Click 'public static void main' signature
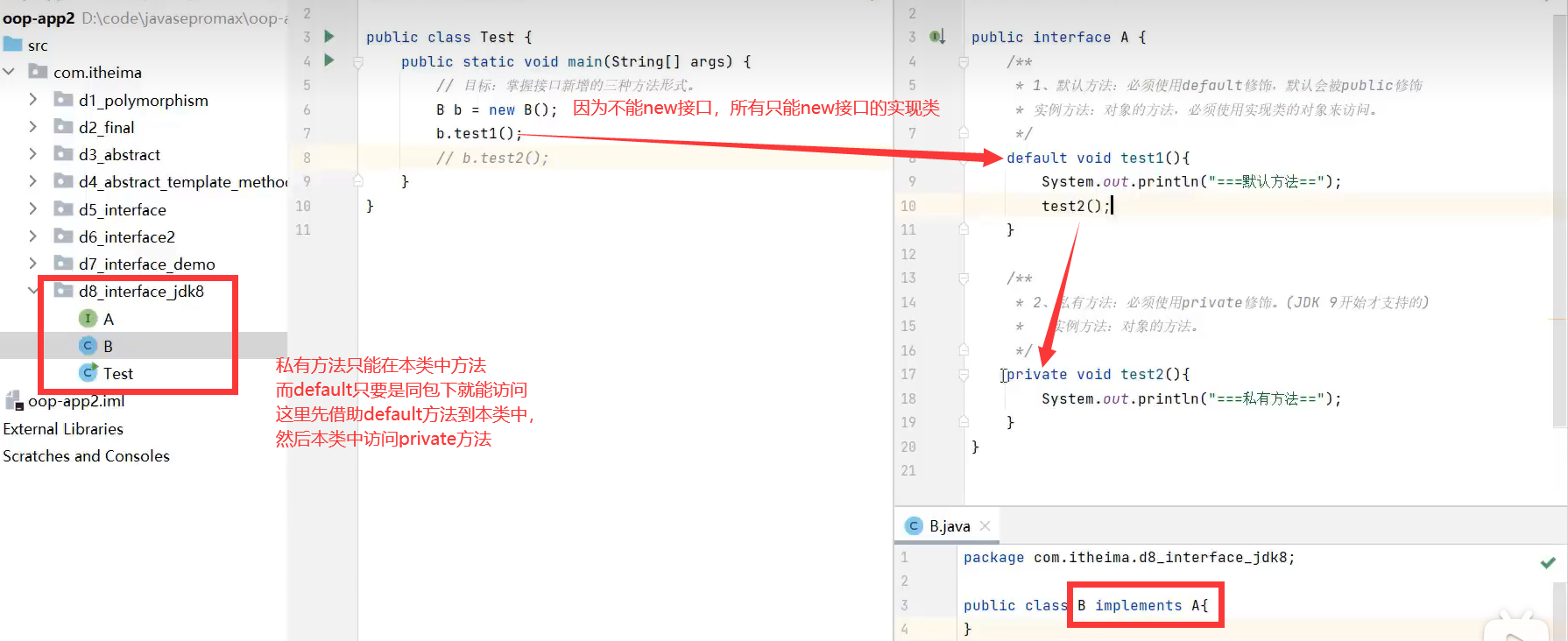Viewport: 1568px width, 641px height. pos(501,61)
